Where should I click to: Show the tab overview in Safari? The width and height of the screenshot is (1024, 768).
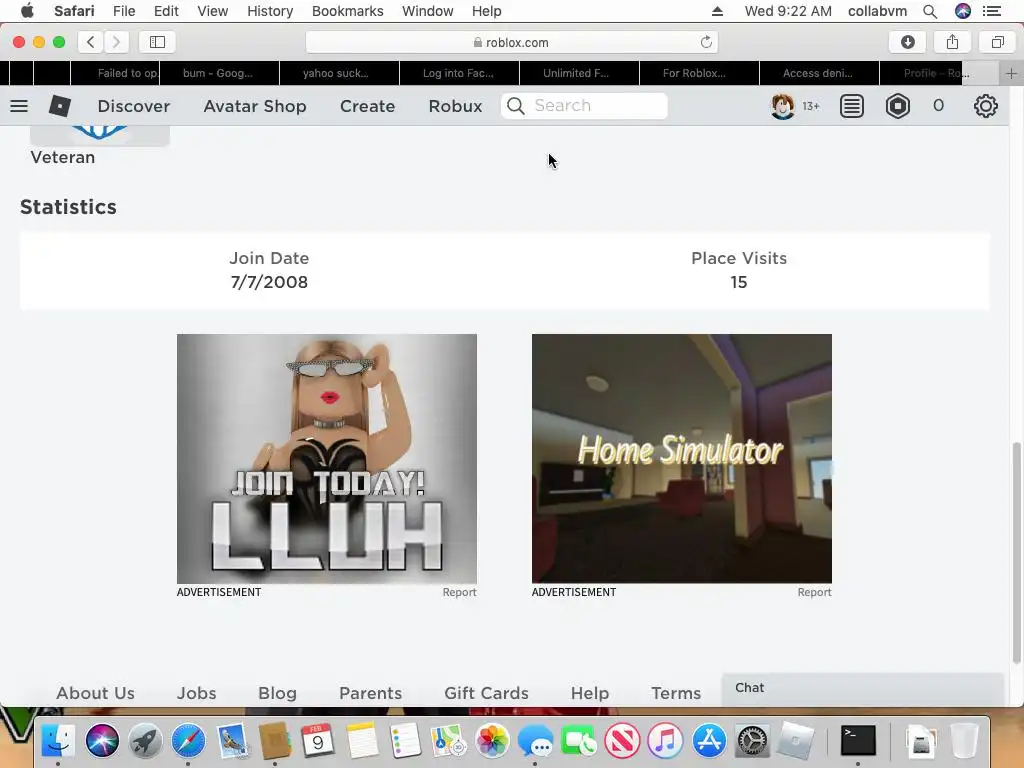tap(997, 42)
